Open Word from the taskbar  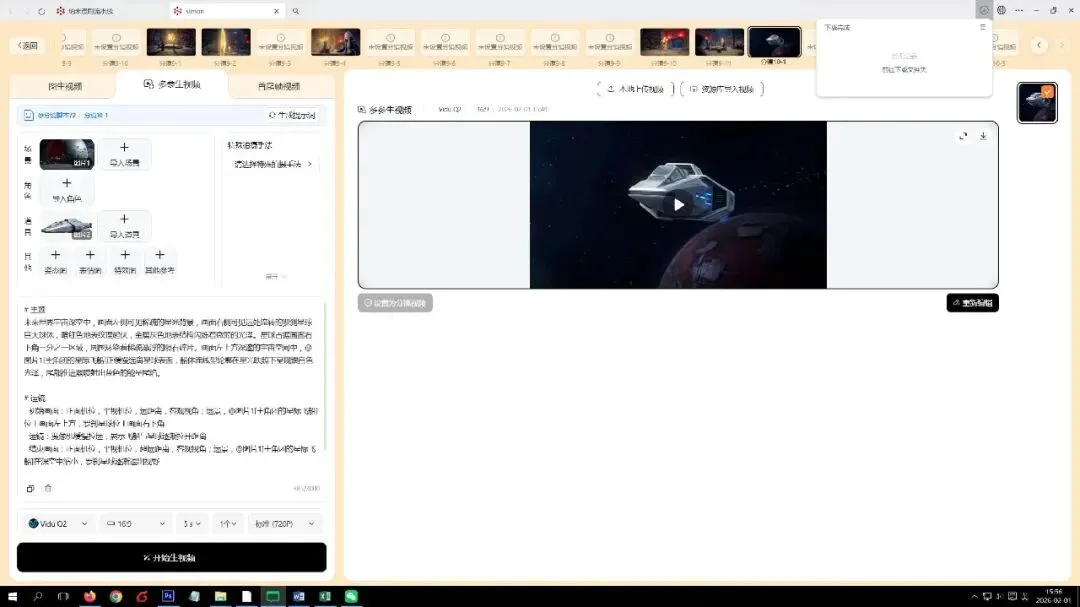[299, 597]
